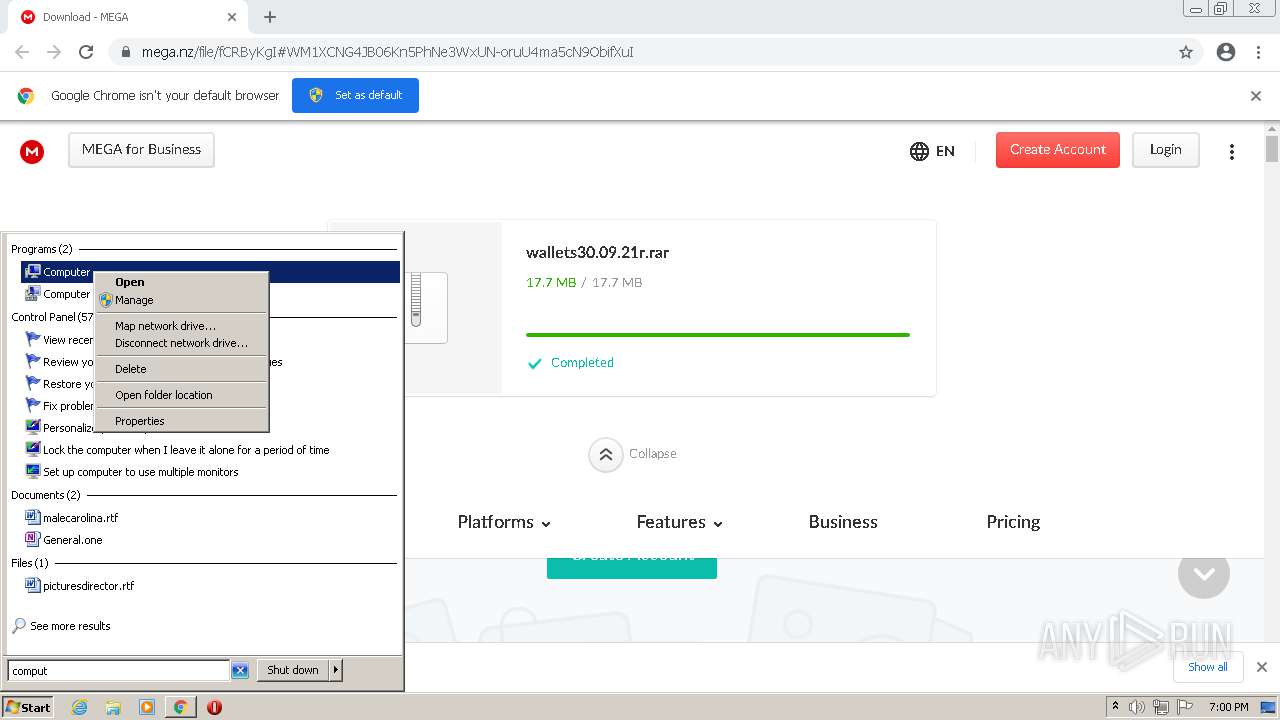Open Properties from the context menu
This screenshot has height=720, width=1280.
coord(181,421)
